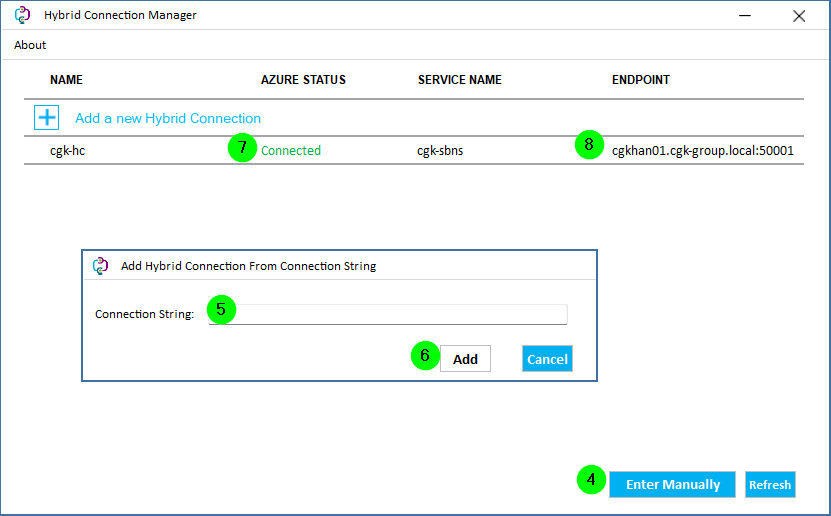Minimize the Hybrid Connection Manager window

(x=745, y=16)
